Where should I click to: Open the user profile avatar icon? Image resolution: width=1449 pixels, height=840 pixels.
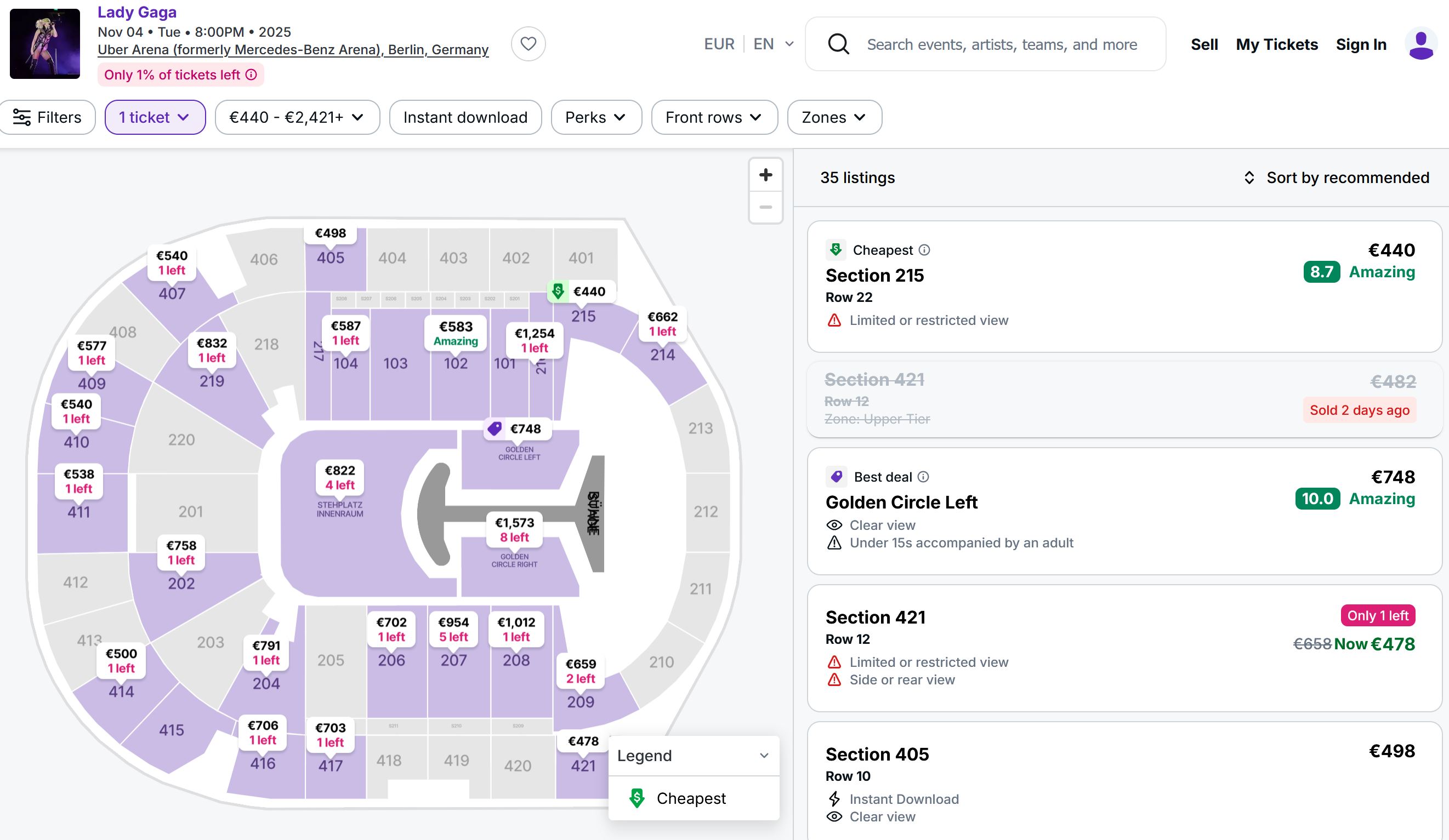pyautogui.click(x=1421, y=44)
